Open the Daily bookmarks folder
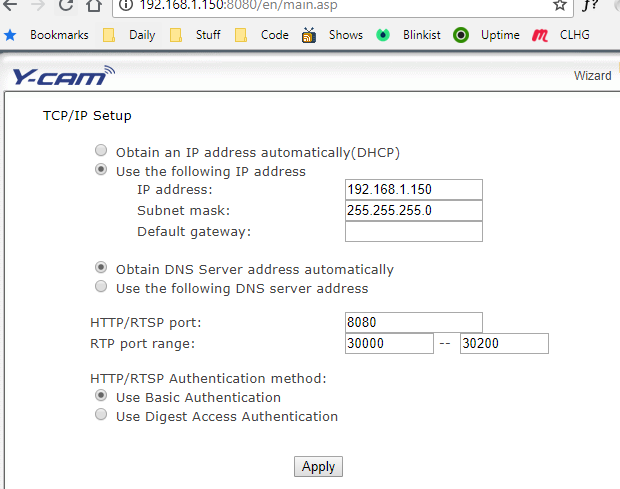Viewport: 620px width, 489px height. pyautogui.click(x=130, y=35)
